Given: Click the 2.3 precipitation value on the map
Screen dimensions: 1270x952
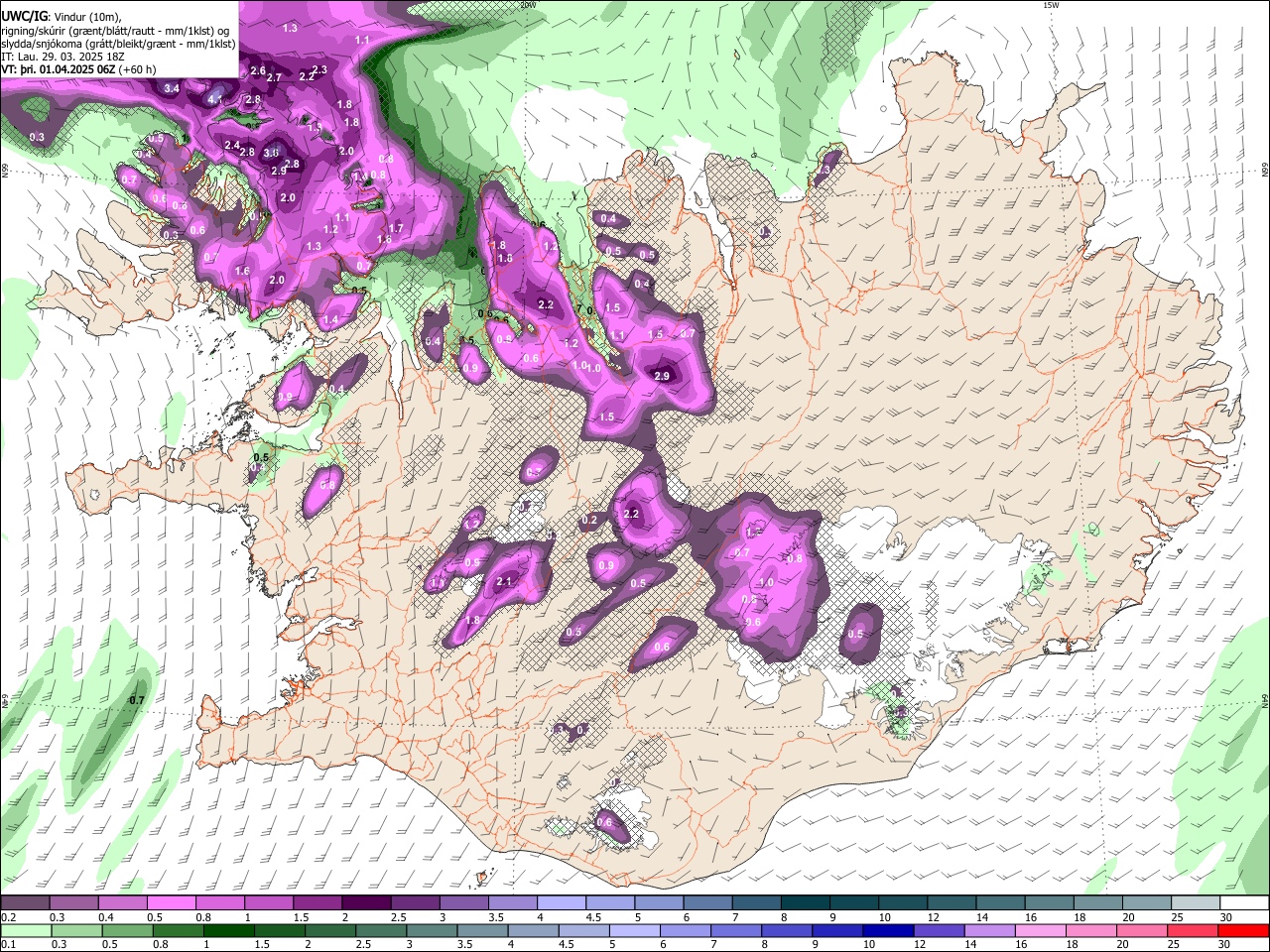Looking at the screenshot, I should pos(319,69).
